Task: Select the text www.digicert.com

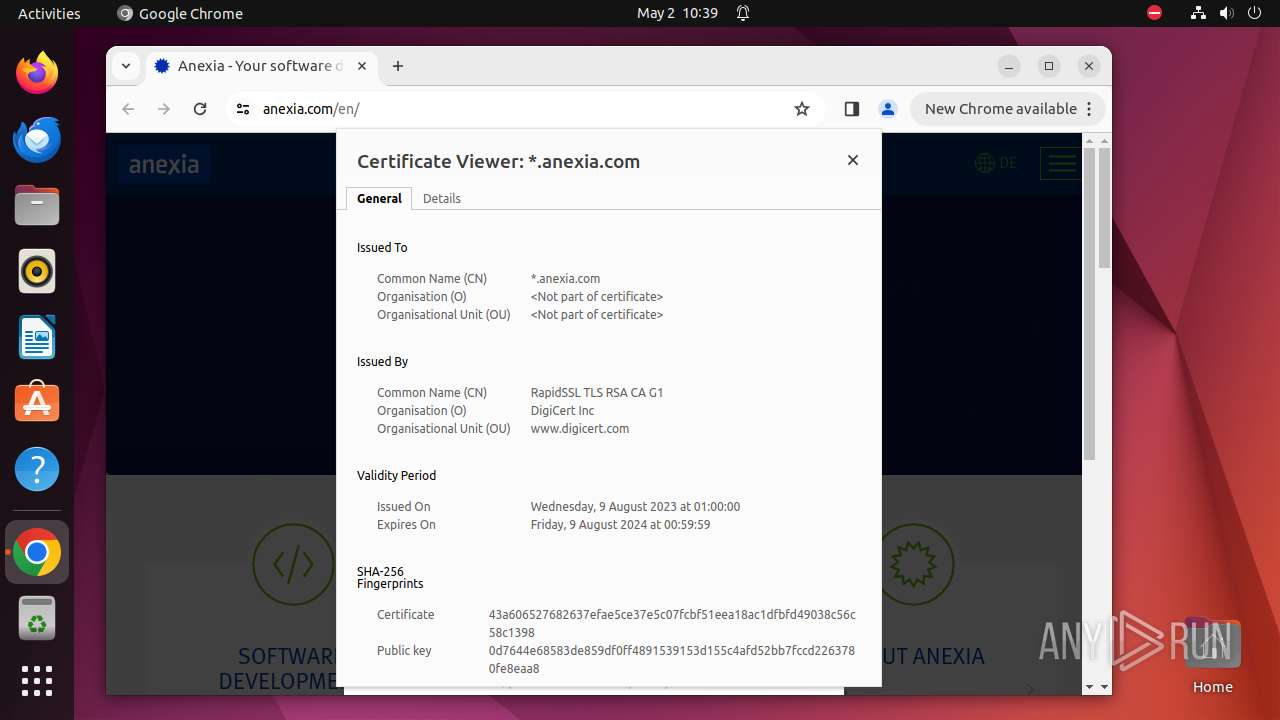Action: 580,429
